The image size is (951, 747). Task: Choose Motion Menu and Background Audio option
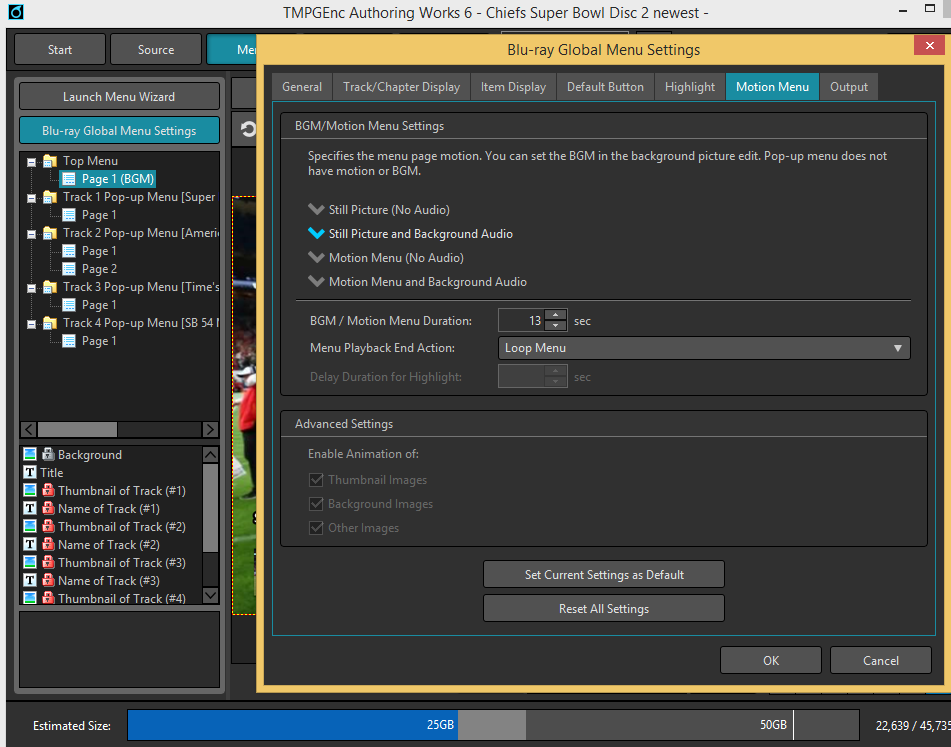[417, 282]
